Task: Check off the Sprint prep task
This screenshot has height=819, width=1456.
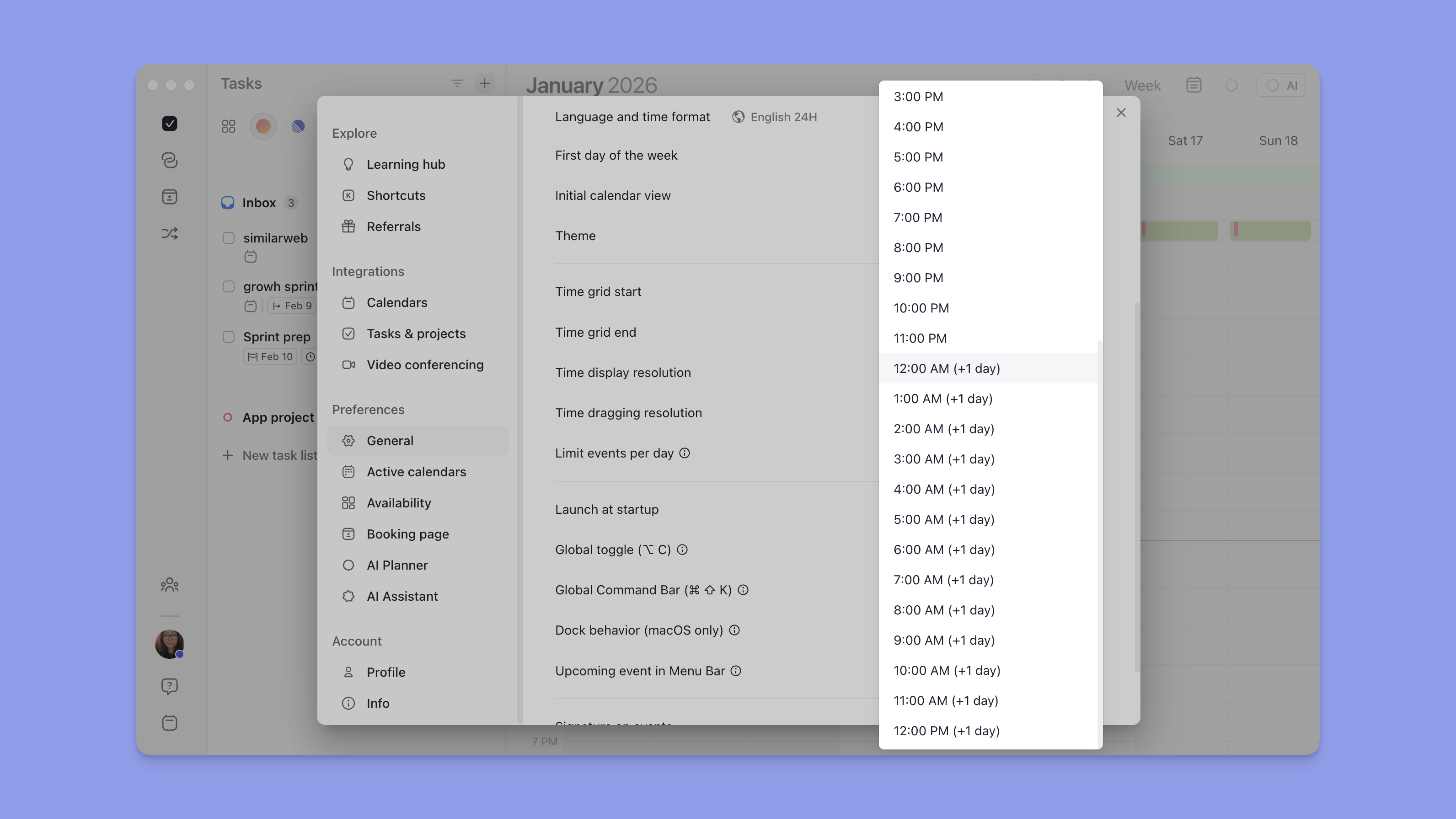Action: pos(228,337)
